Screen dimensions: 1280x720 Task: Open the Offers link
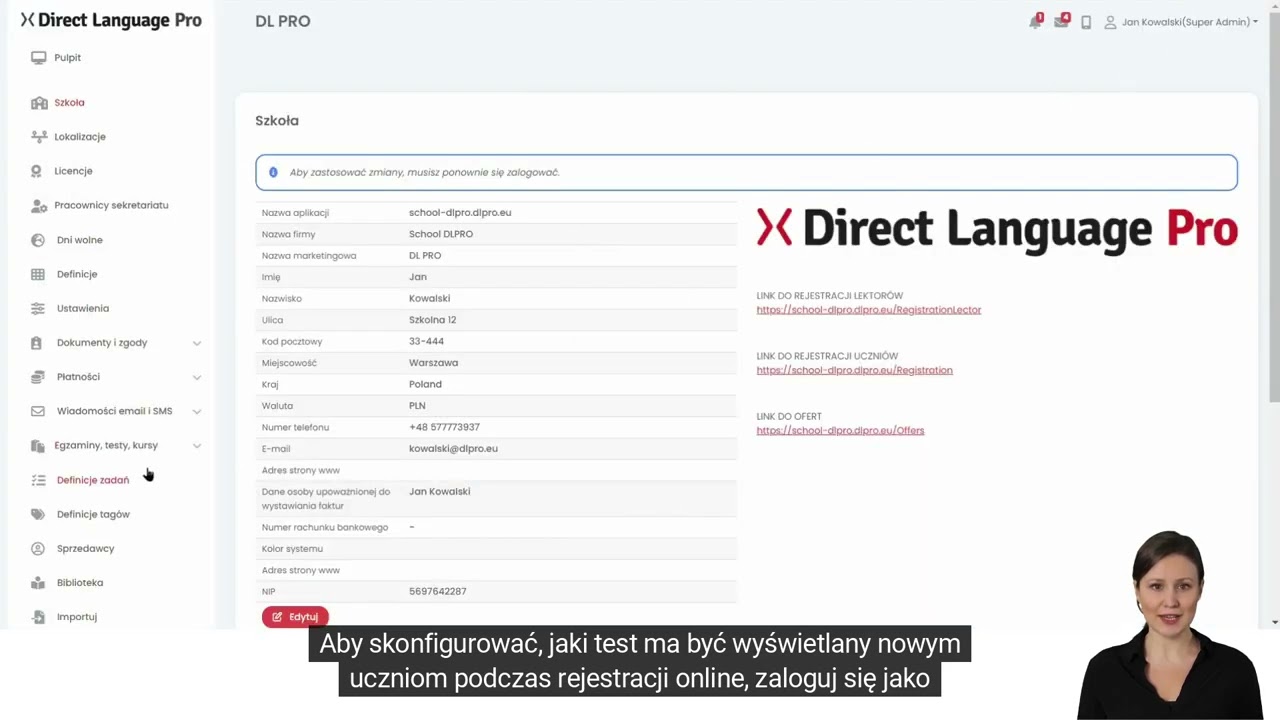click(840, 431)
